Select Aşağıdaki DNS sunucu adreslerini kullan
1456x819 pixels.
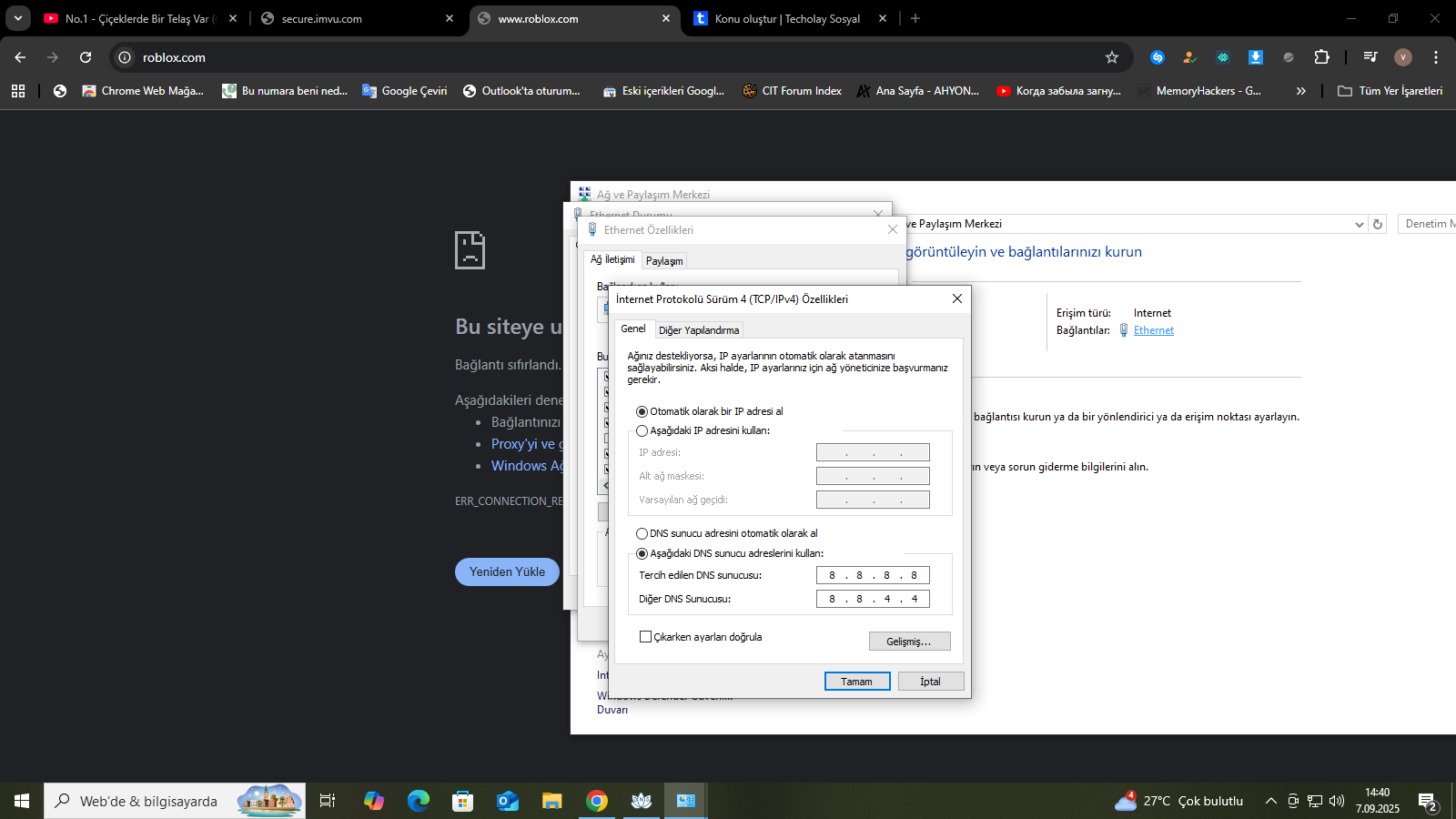(x=729, y=553)
